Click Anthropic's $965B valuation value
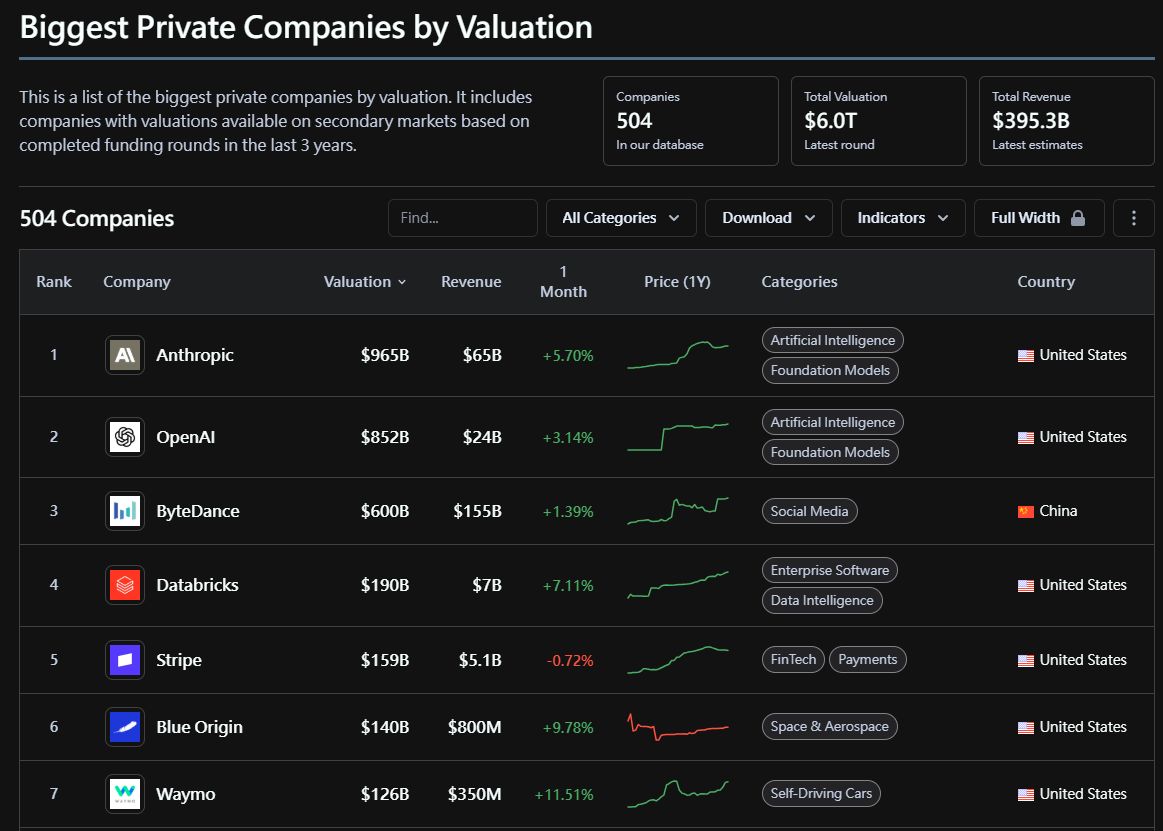Image resolution: width=1163 pixels, height=831 pixels. [x=385, y=355]
